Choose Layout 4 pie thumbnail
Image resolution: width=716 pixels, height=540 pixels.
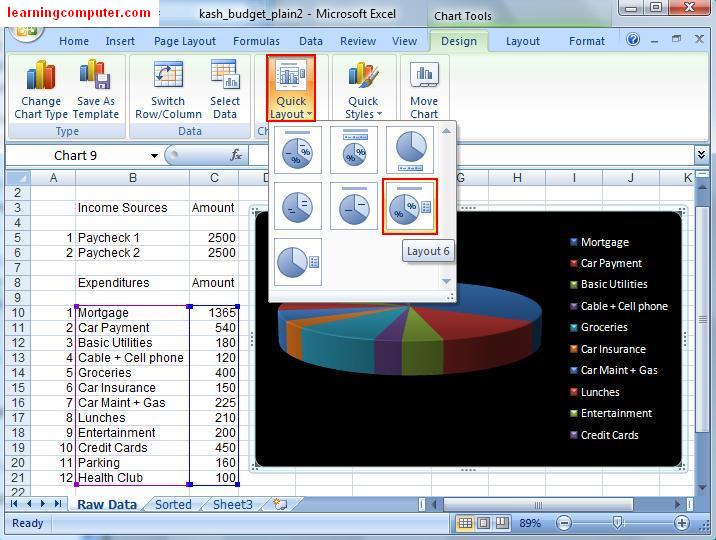(x=298, y=206)
